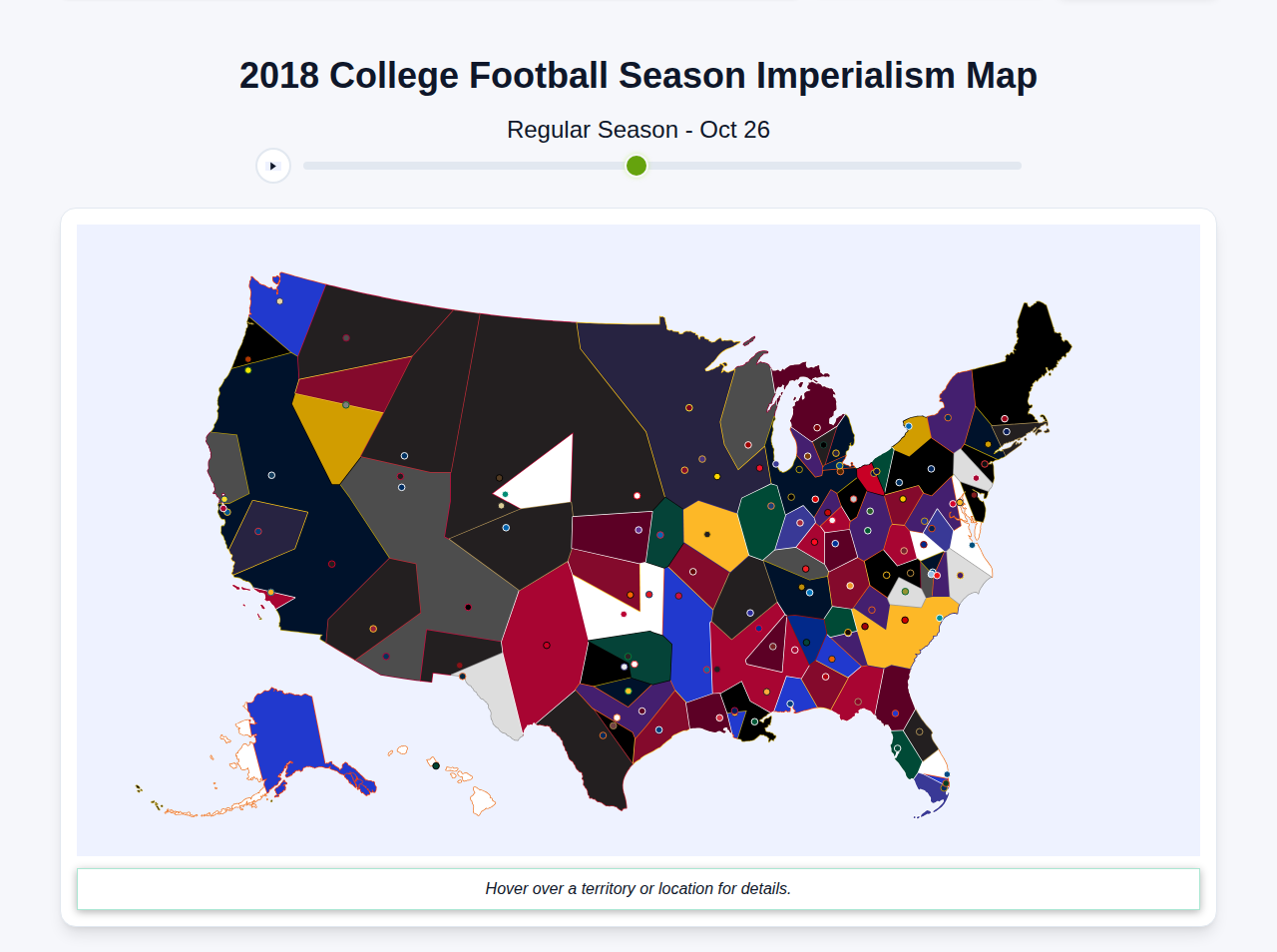Select the team marker in blue Washington territory

[x=279, y=300]
